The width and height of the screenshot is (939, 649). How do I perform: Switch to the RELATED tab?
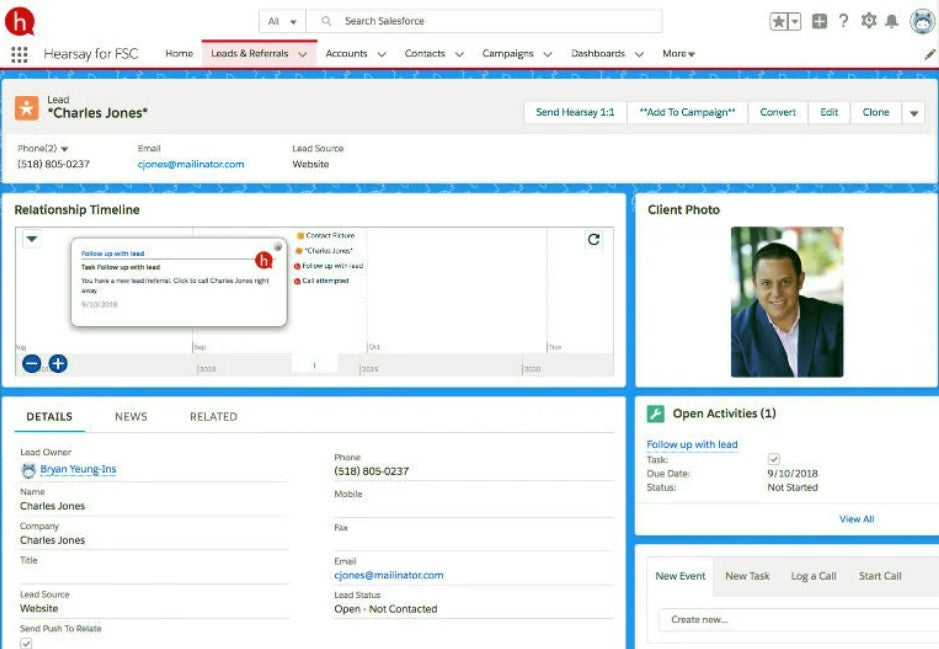[x=213, y=417]
